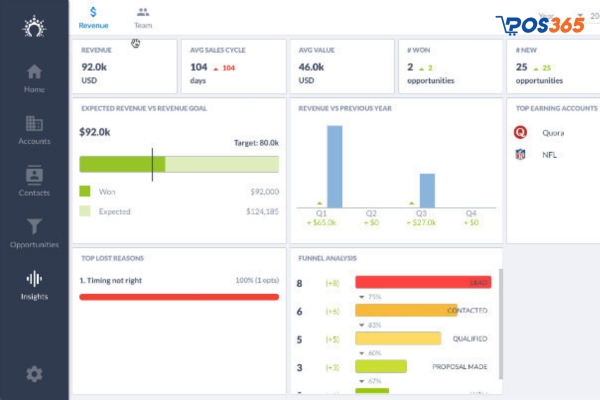Click the expected revenue progress bar
Image resolution: width=600 pixels, height=400 pixels.
coord(178,164)
